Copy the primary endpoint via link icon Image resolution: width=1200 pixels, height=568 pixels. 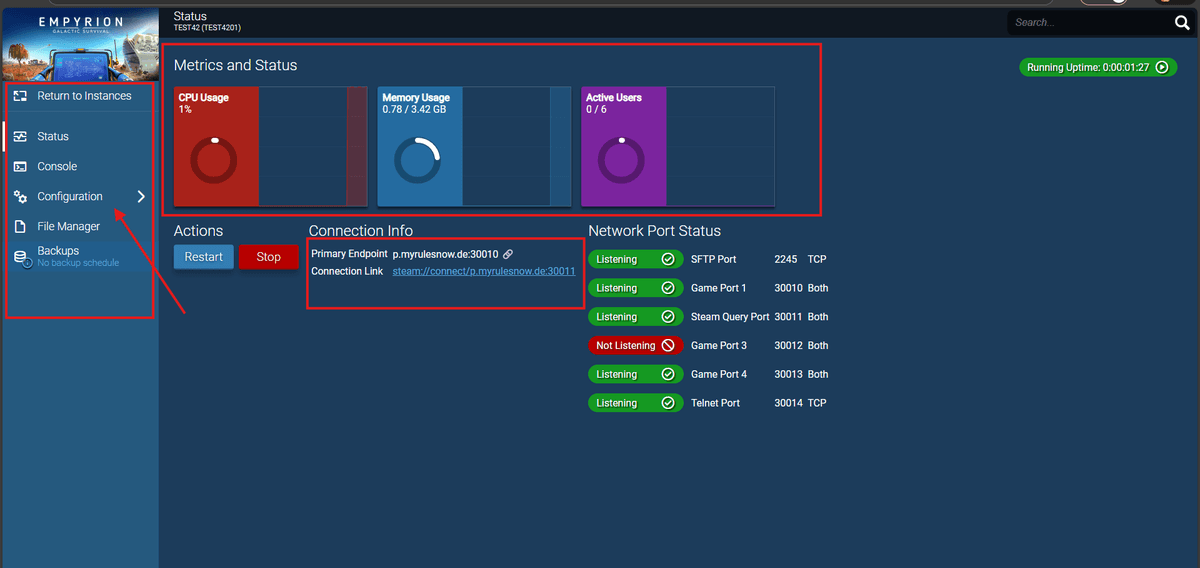[508, 254]
